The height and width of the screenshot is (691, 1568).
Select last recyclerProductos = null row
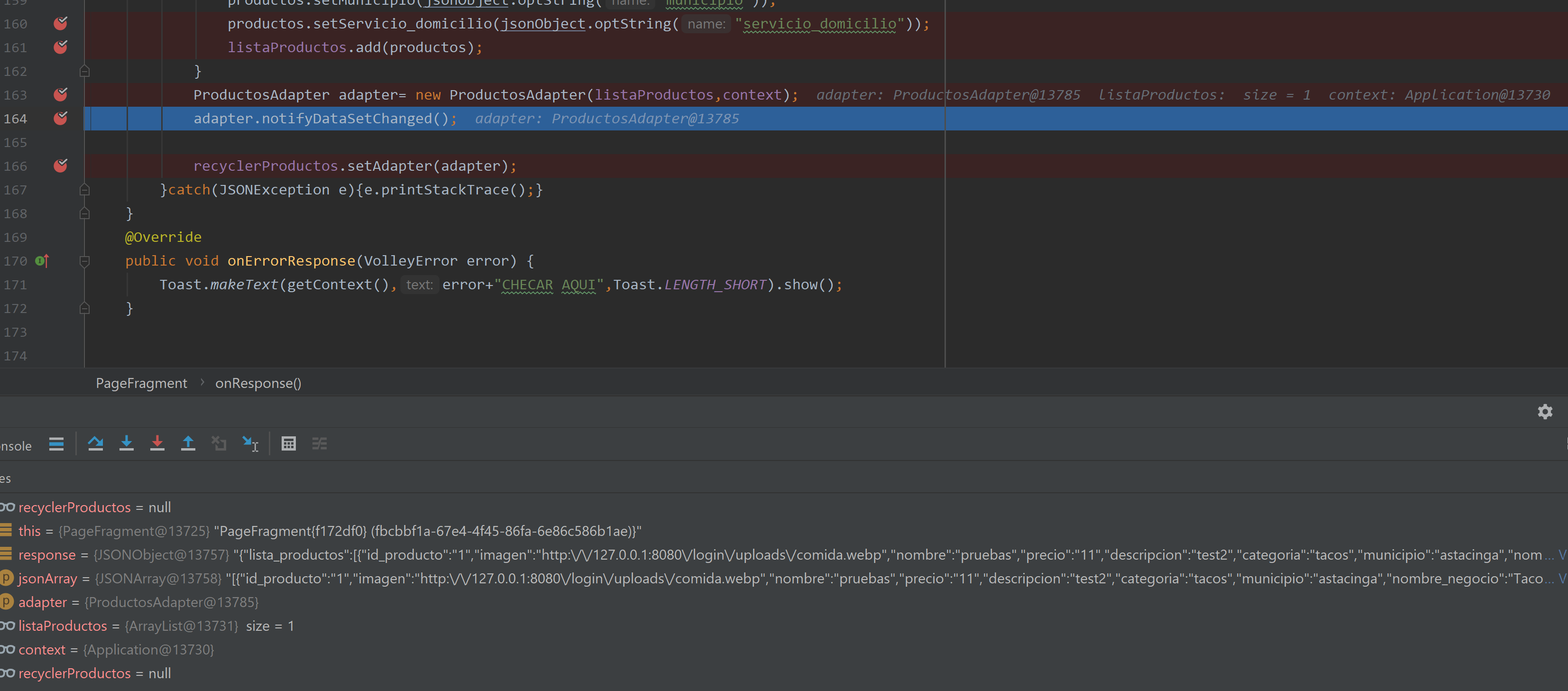[x=784, y=673]
